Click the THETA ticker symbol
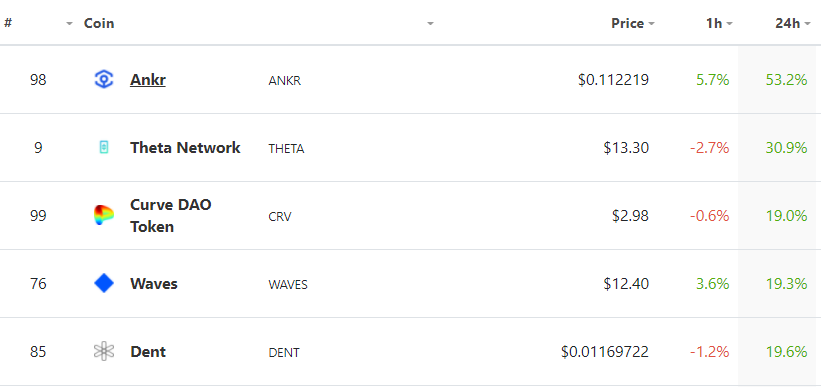This screenshot has height=387, width=821. 286,149
